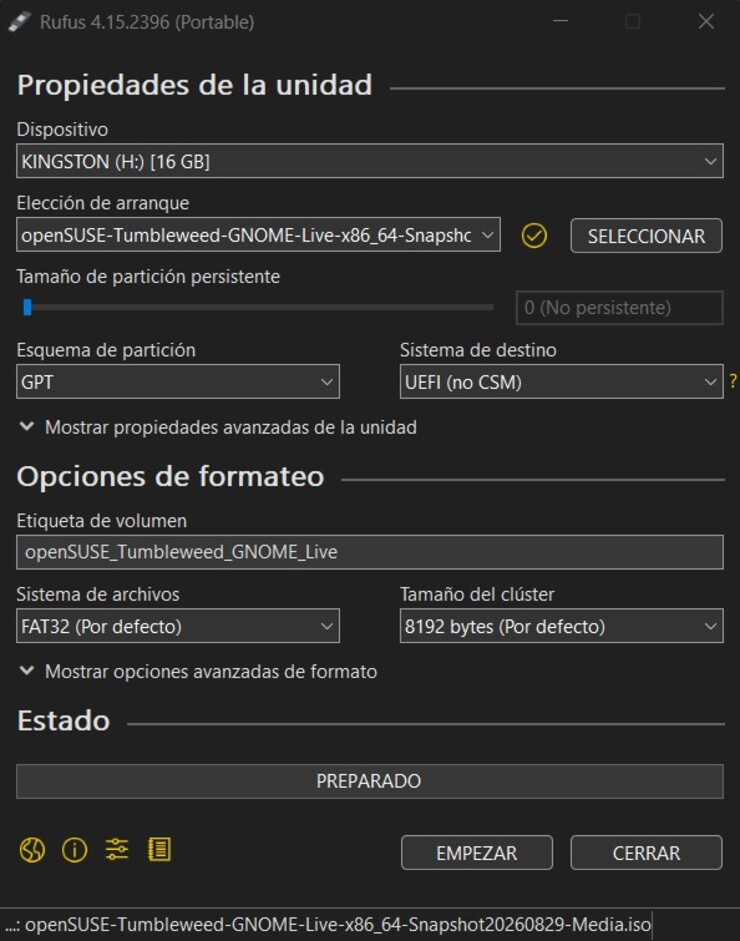This screenshot has width=740, height=941.
Task: Click the 0 (No persistente) size field
Action: [619, 308]
